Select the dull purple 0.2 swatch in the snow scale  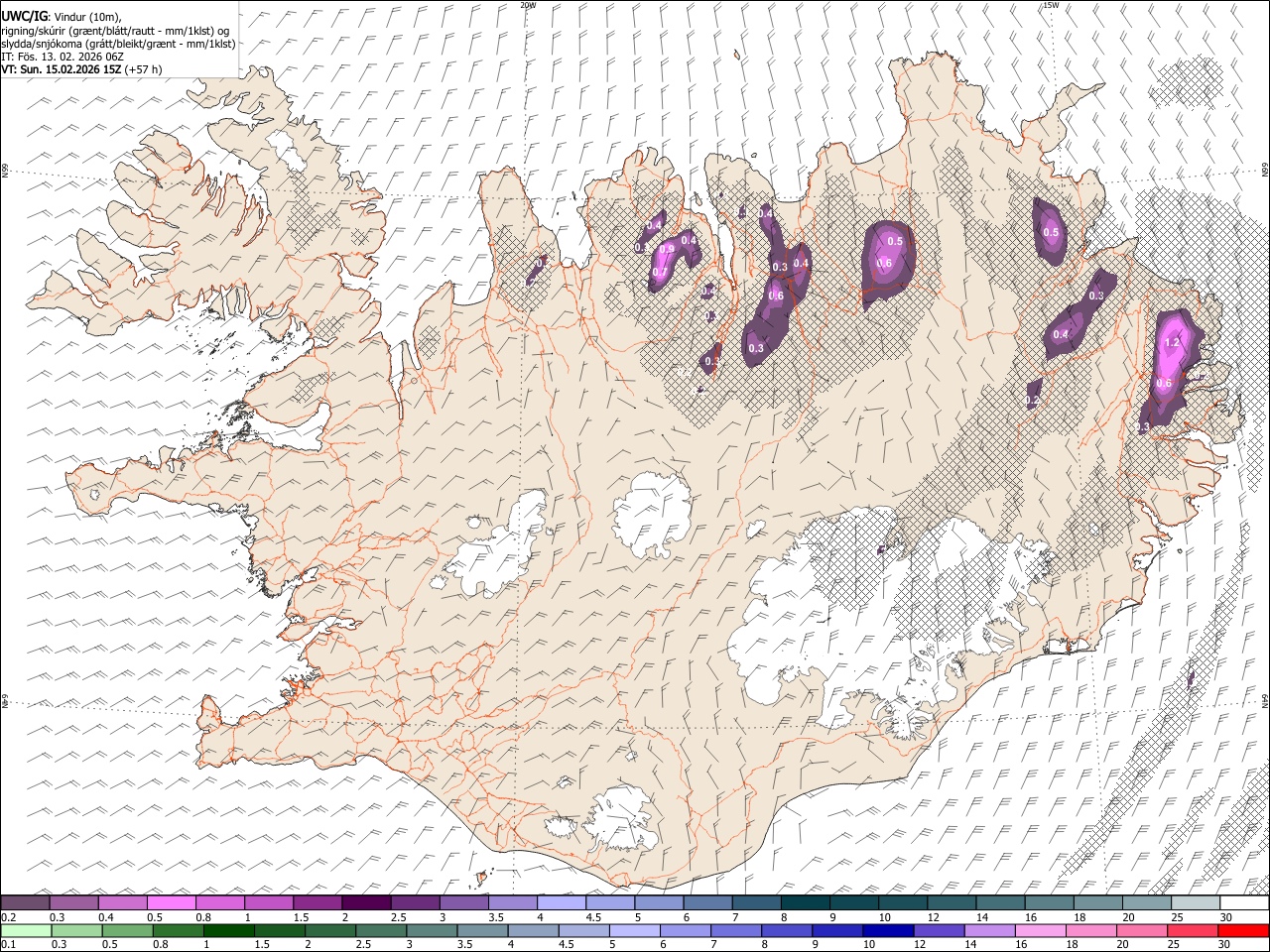pos(25,903)
